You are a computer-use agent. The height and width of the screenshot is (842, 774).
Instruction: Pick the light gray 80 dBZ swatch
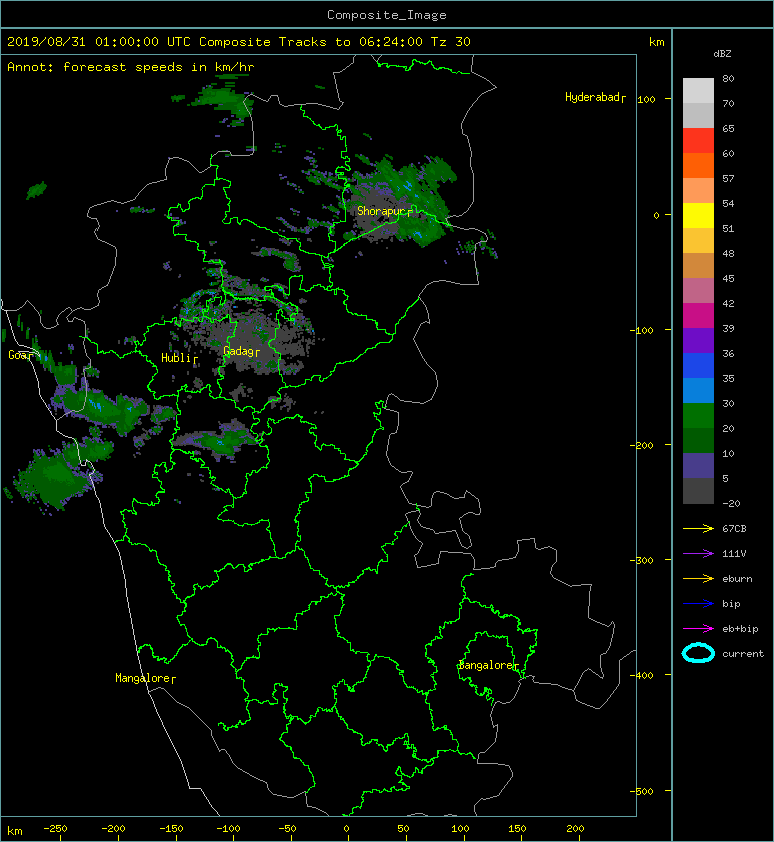pyautogui.click(x=698, y=90)
